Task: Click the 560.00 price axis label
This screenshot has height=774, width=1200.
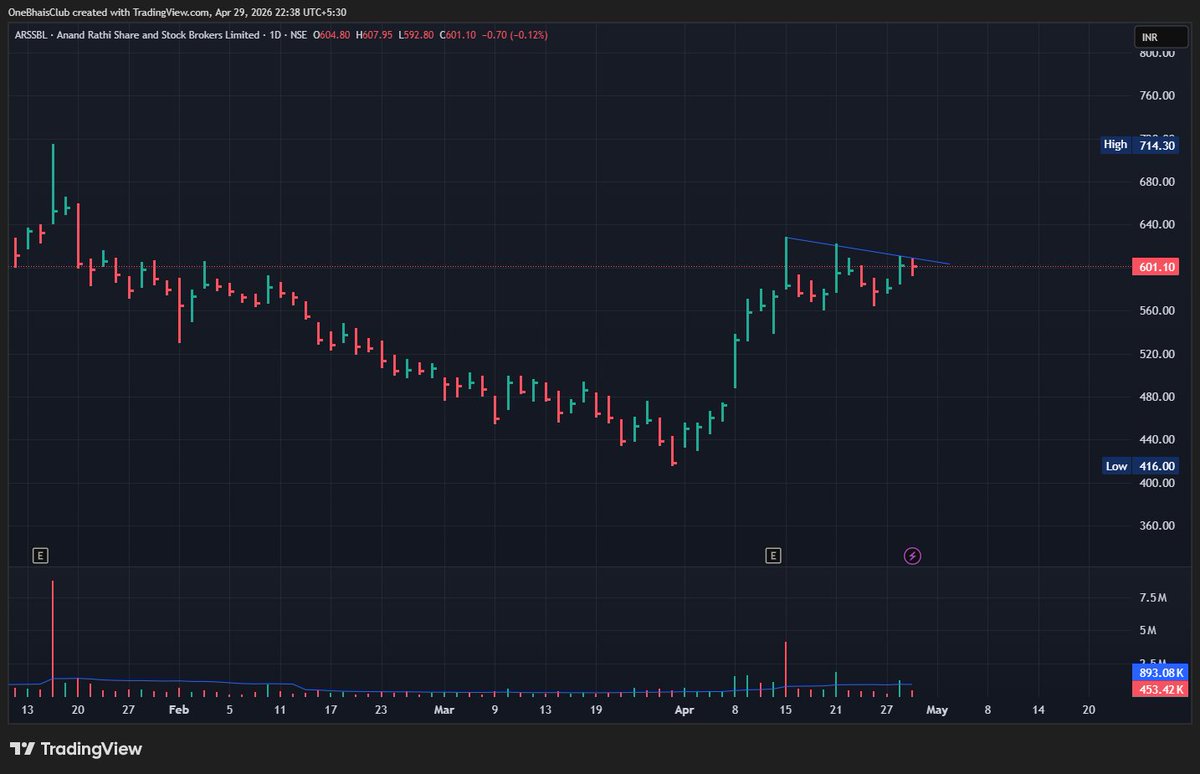Action: [1155, 311]
